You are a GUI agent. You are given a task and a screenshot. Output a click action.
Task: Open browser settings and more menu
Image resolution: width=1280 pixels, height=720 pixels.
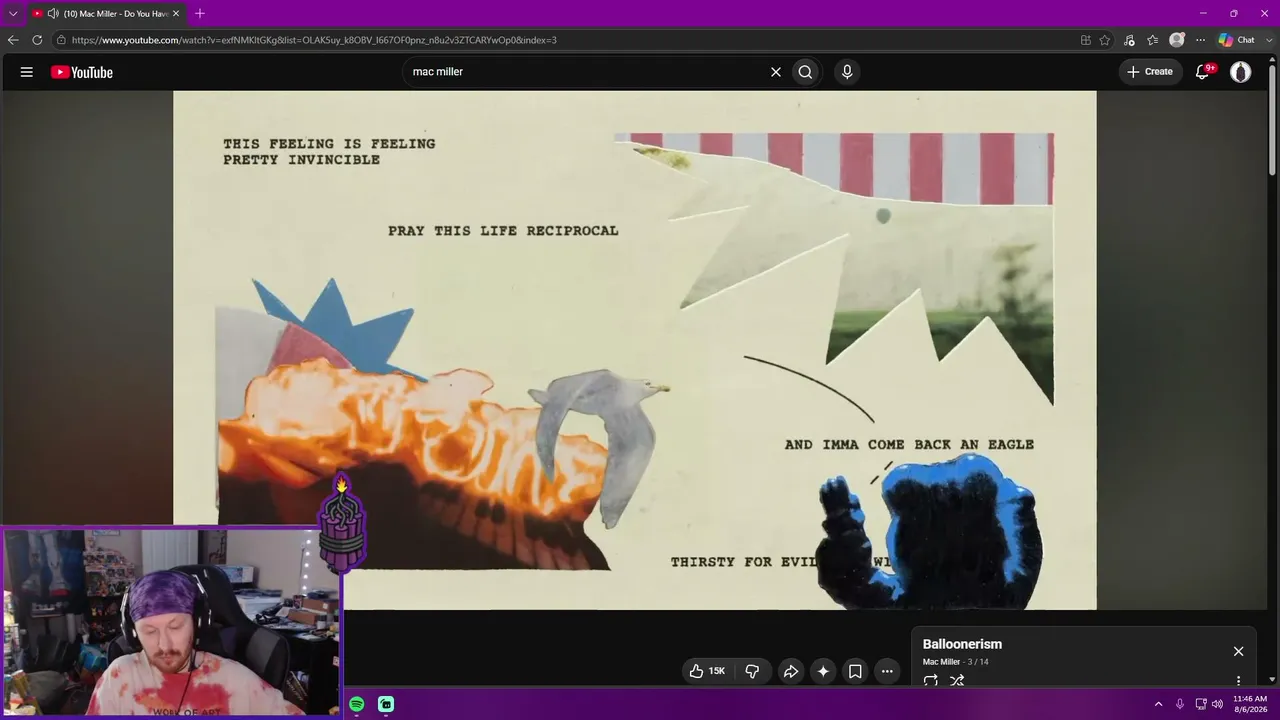pyautogui.click(x=1201, y=40)
